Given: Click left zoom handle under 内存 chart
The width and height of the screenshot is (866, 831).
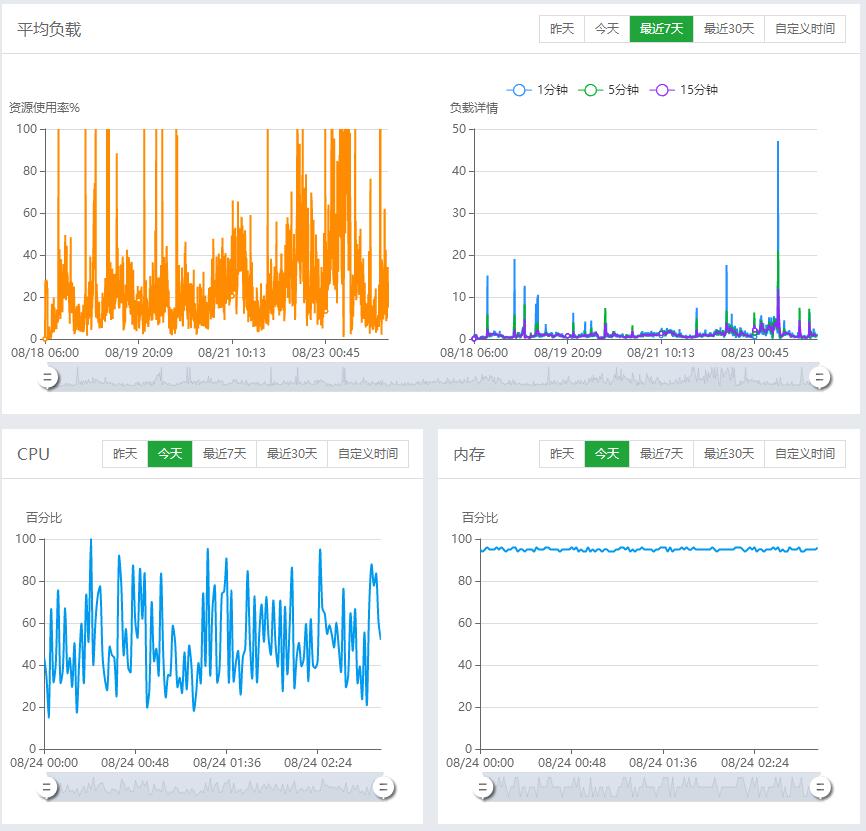Looking at the screenshot, I should tap(483, 788).
